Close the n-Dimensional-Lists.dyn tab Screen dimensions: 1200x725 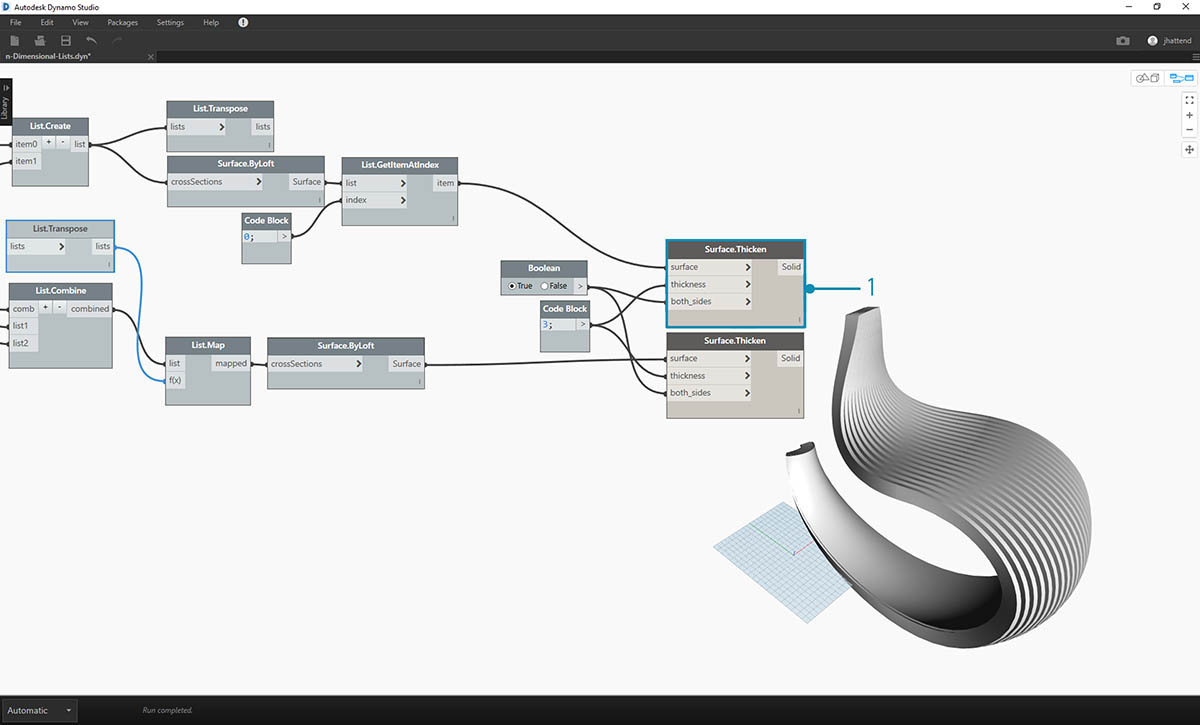151,57
